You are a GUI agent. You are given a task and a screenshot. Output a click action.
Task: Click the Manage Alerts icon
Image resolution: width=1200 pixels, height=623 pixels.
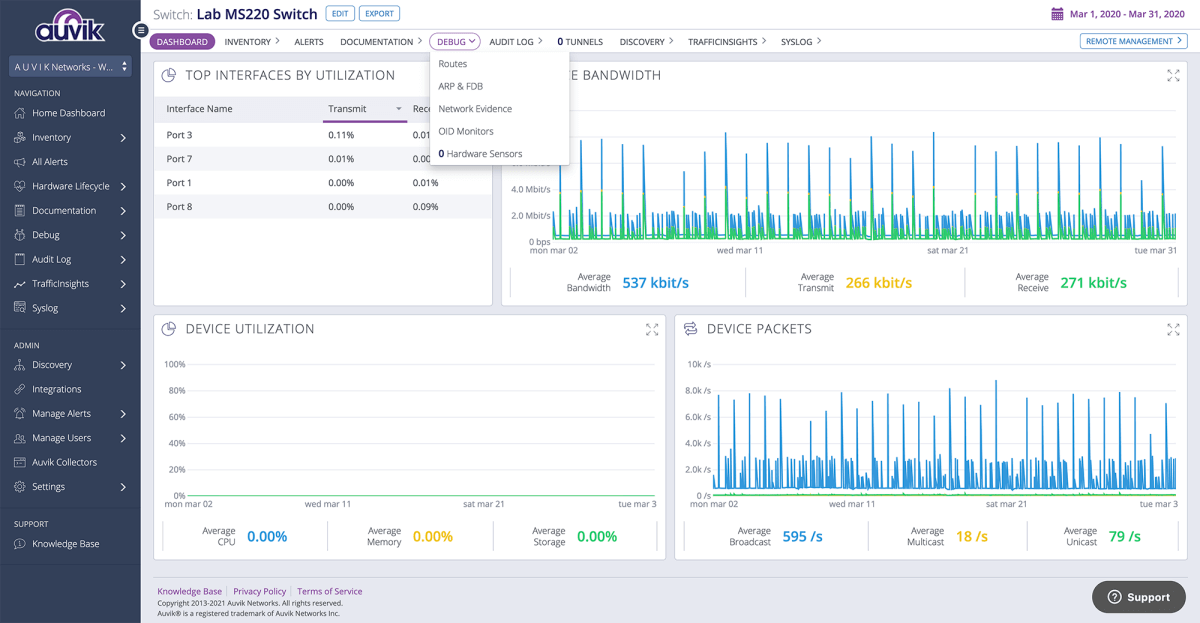(20, 414)
